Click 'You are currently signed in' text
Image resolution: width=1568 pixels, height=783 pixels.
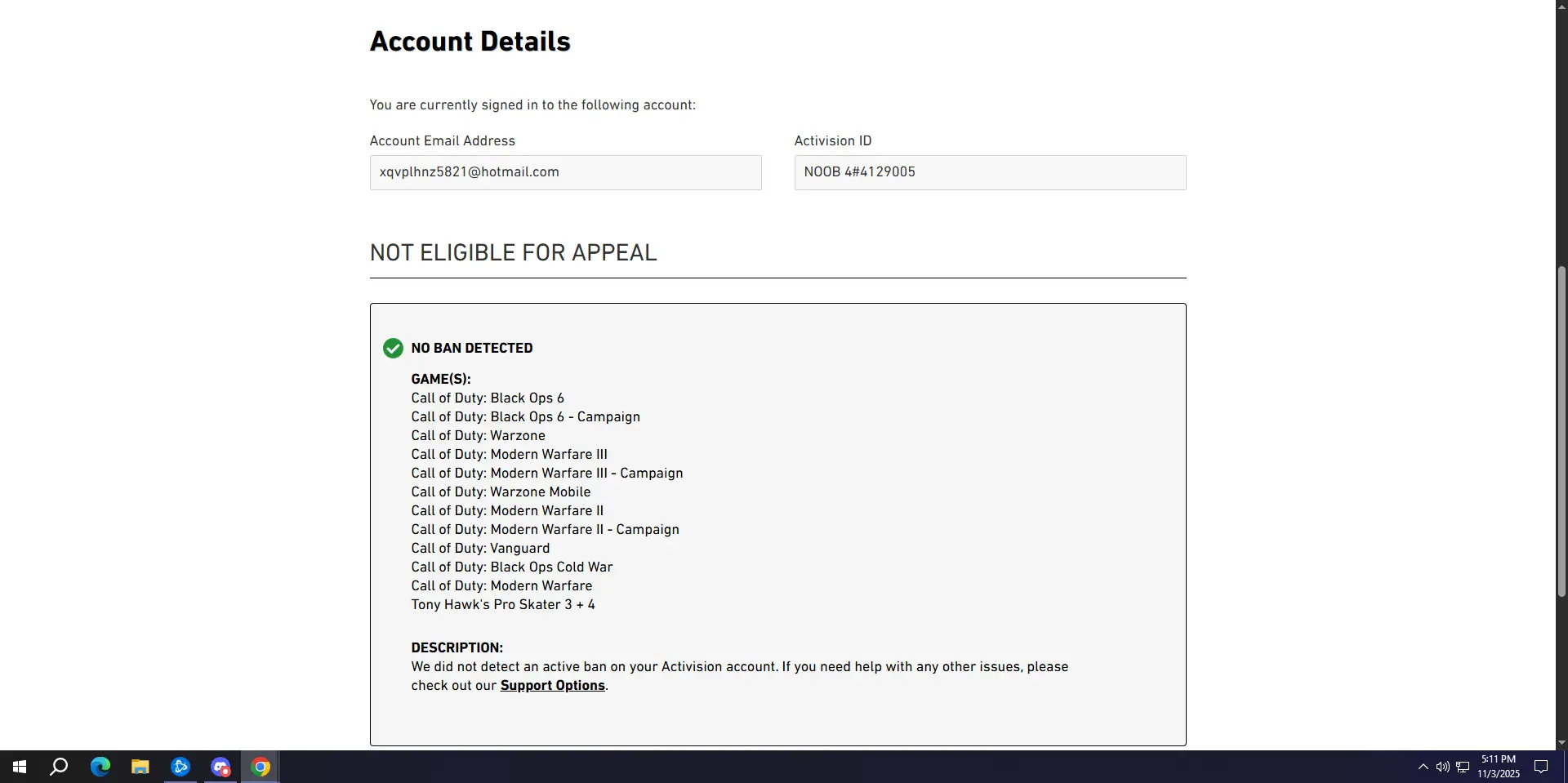(x=533, y=105)
